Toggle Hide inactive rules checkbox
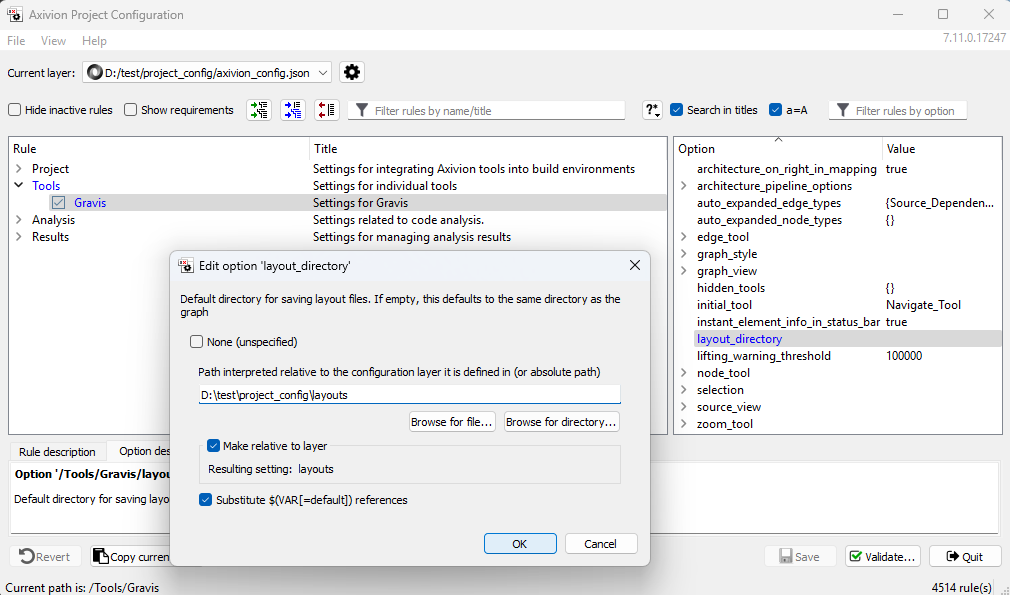 click(14, 110)
